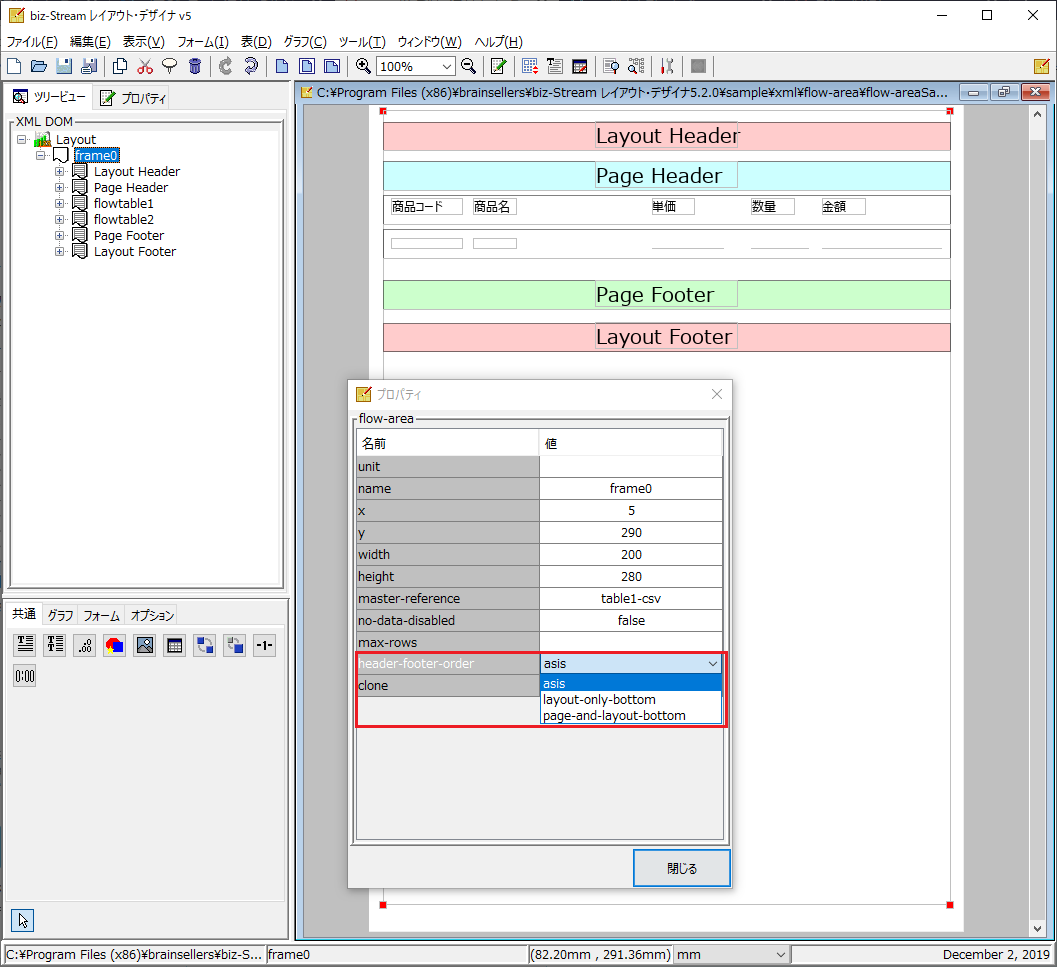
Task: Click the edit properties pencil toolbar icon
Action: click(x=499, y=66)
